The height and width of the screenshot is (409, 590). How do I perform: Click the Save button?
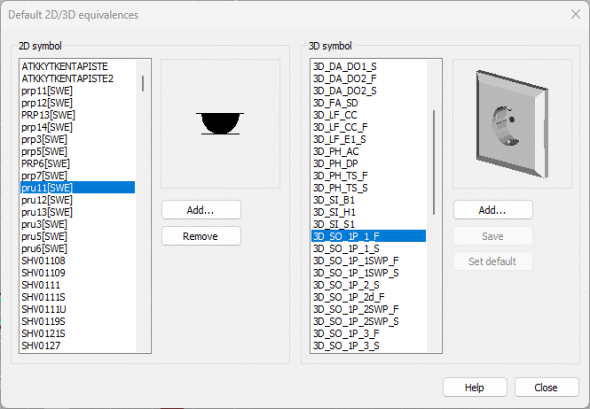tap(493, 236)
